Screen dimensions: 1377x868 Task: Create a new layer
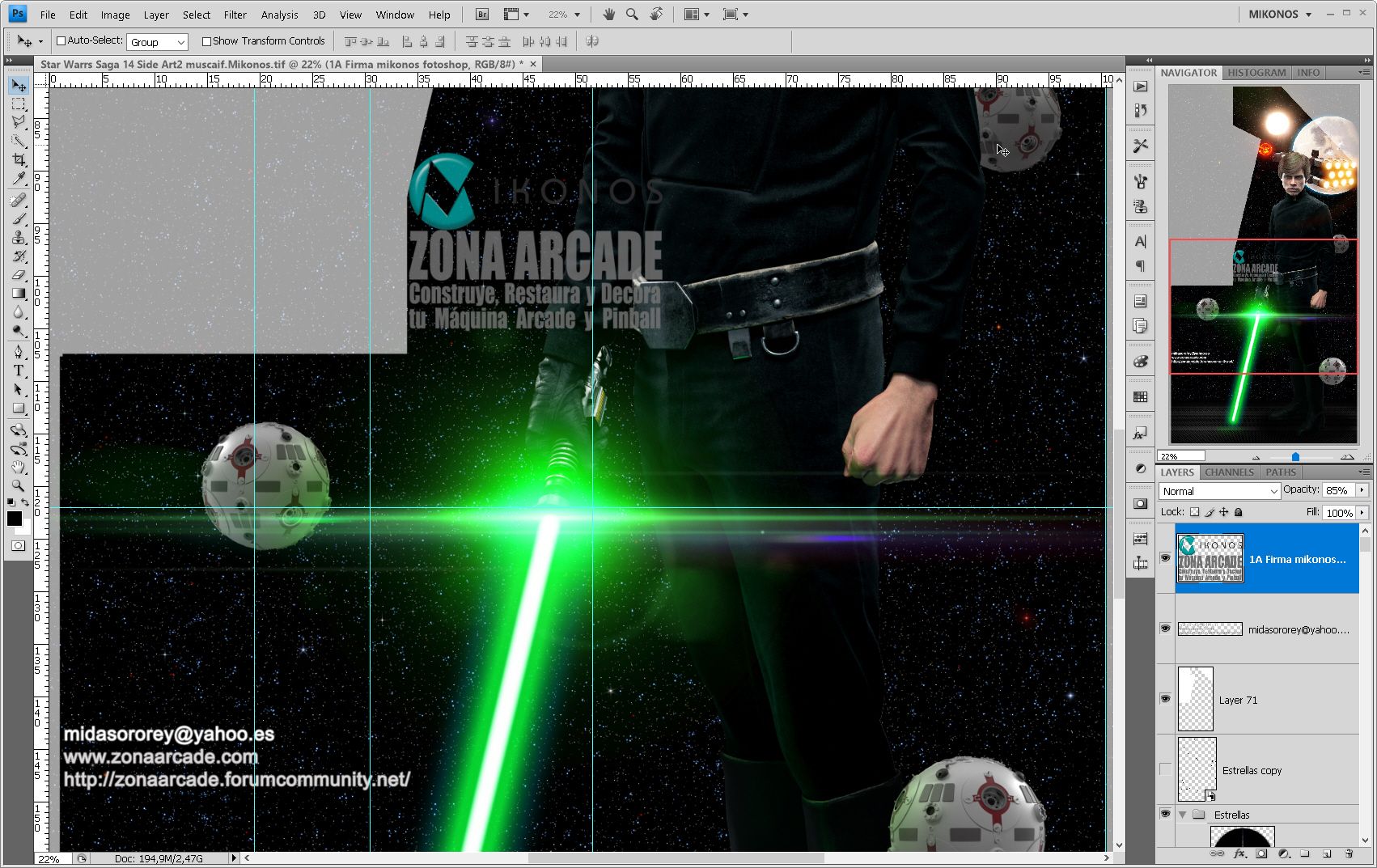coord(1327,853)
